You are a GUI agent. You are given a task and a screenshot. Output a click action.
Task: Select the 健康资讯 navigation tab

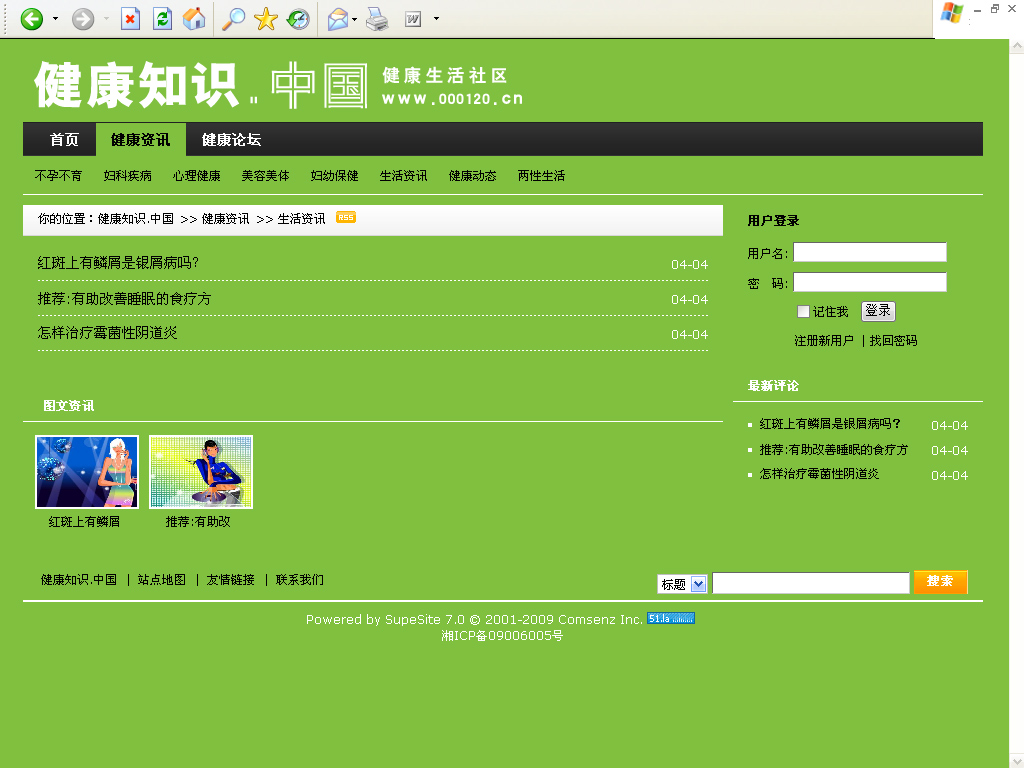click(x=140, y=139)
